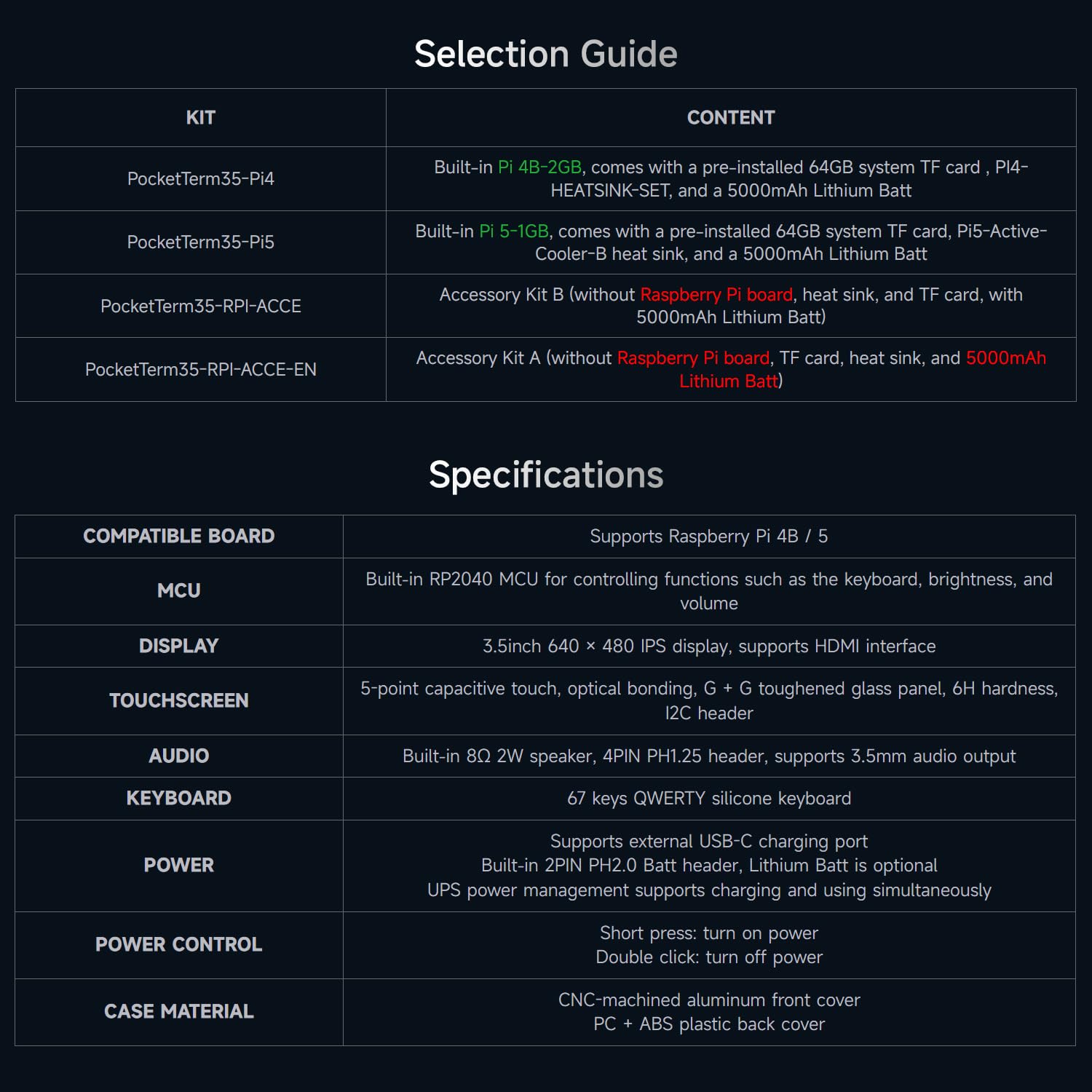This screenshot has width=1092, height=1092.
Task: Select the PocketTerm35-Pi5 kit name
Action: click(x=201, y=242)
